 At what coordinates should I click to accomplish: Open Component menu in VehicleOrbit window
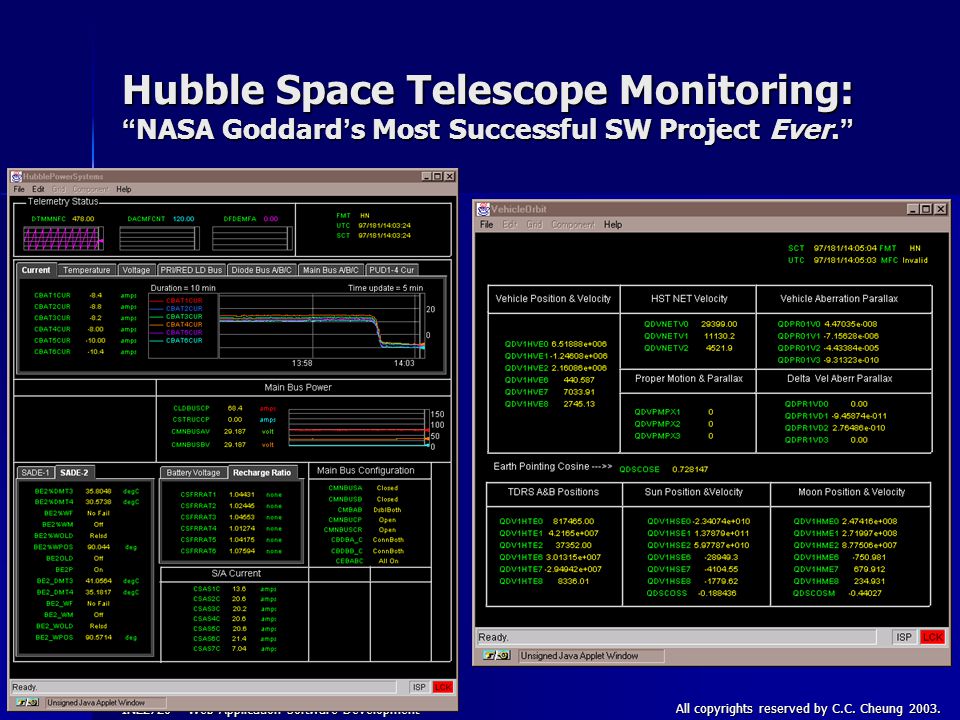(x=572, y=225)
